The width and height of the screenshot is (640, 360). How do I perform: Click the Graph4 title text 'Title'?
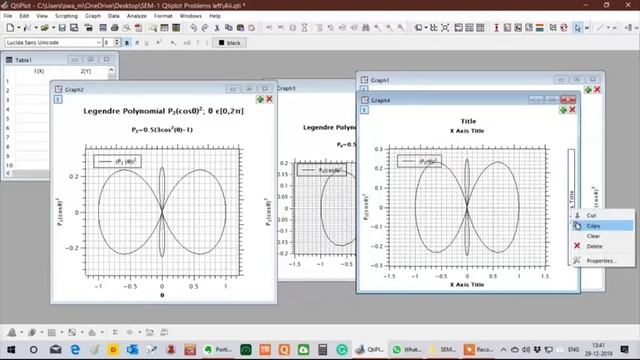(x=468, y=121)
